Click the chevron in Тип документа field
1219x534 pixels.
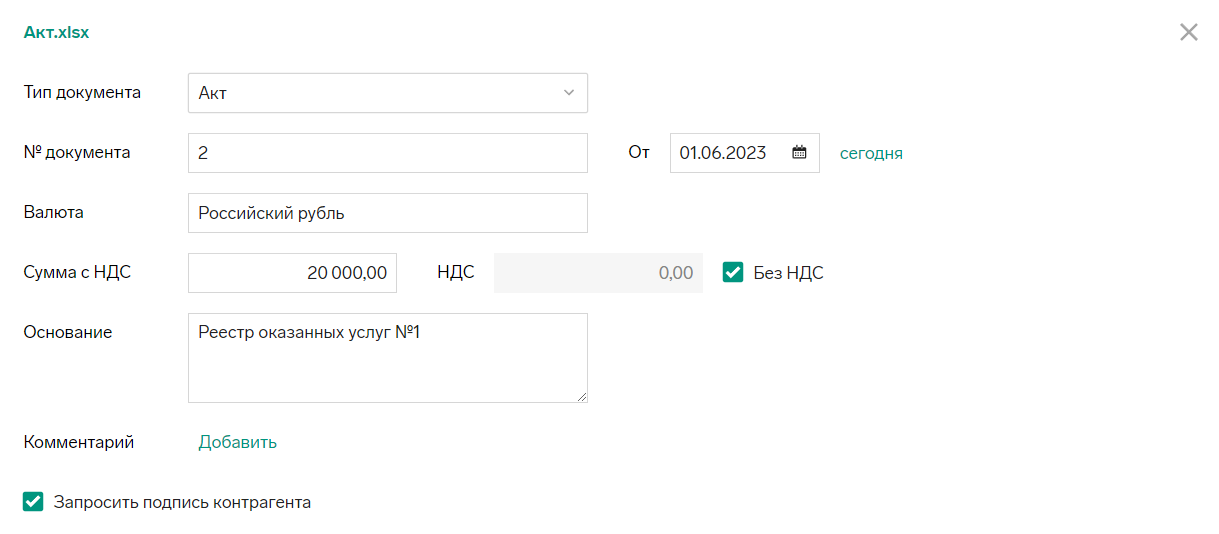tap(569, 93)
